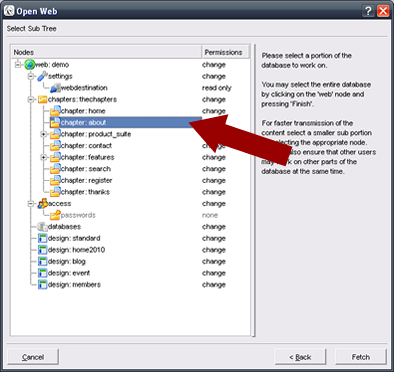Select the databases label
This screenshot has height=372, width=394.
click(64, 227)
